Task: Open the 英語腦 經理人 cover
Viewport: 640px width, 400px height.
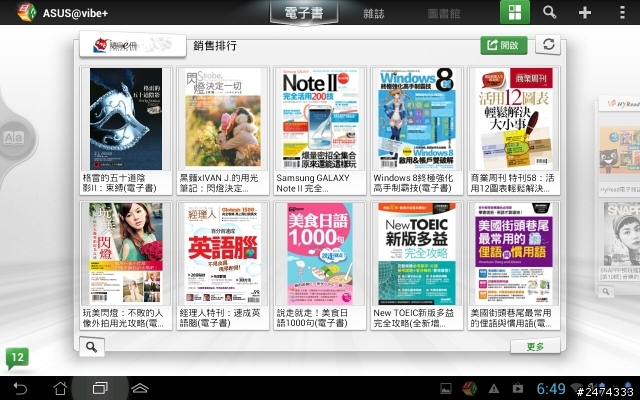Action: 223,253
